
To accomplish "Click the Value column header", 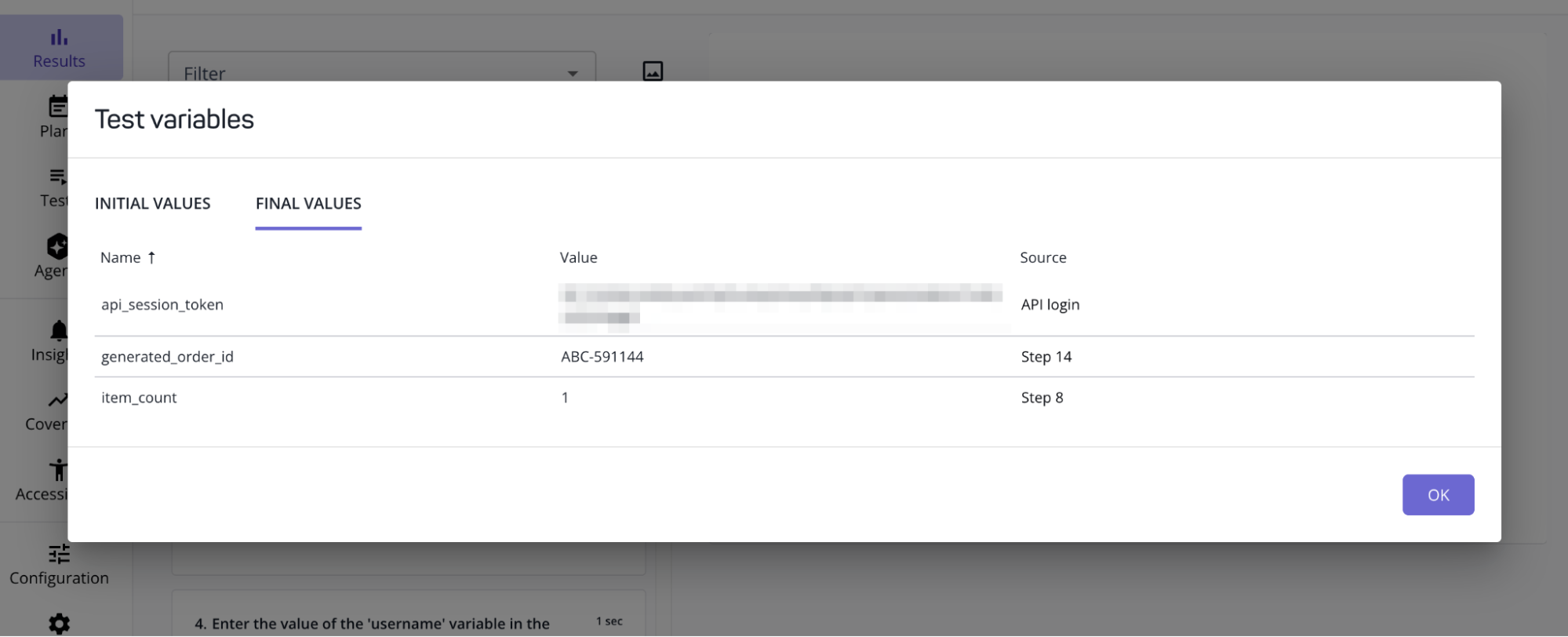I will (x=578, y=257).
